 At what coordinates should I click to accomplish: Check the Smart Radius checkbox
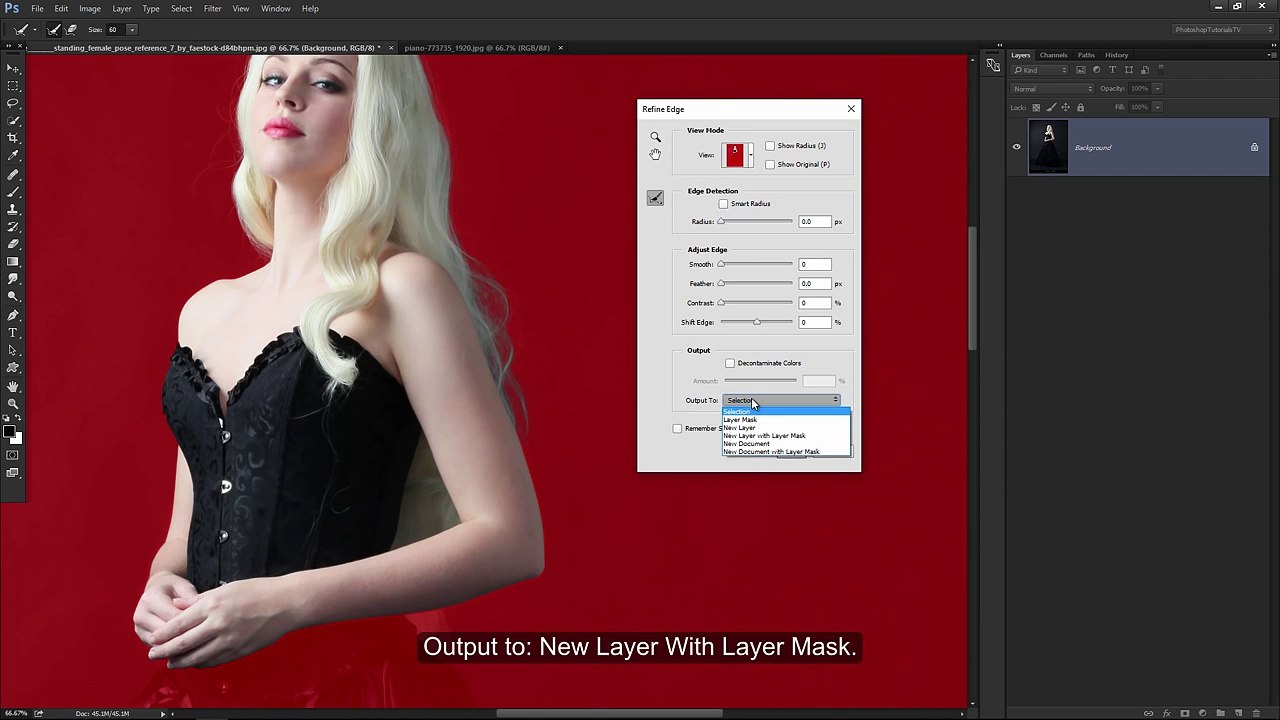[x=723, y=204]
